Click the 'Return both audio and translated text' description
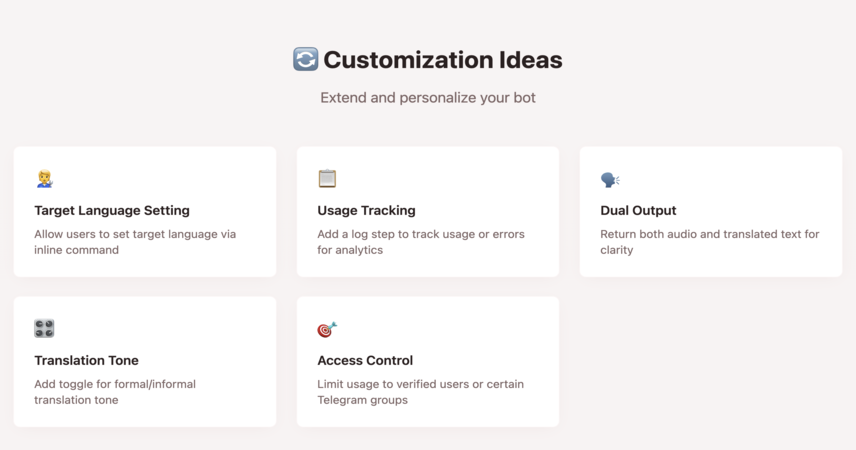 click(710, 242)
